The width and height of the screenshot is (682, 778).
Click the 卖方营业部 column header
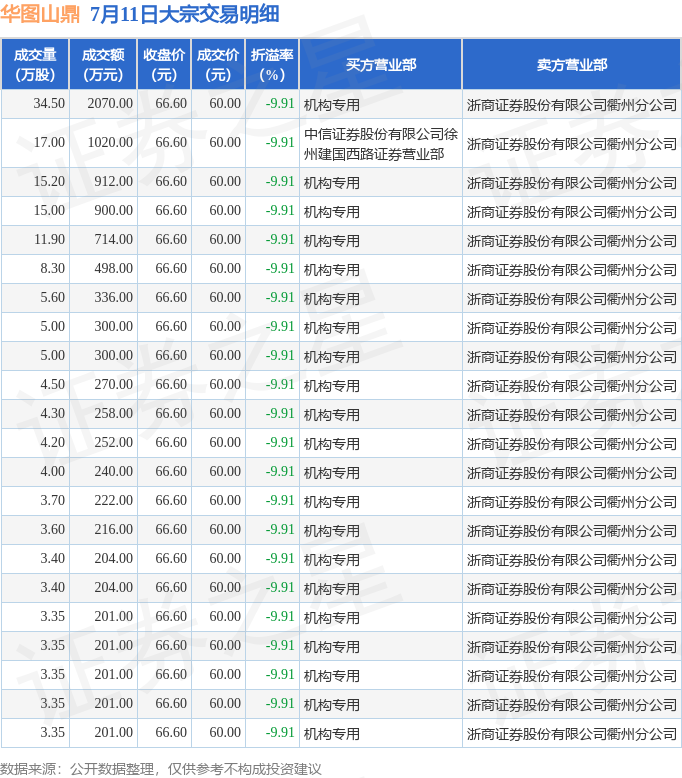(571, 65)
